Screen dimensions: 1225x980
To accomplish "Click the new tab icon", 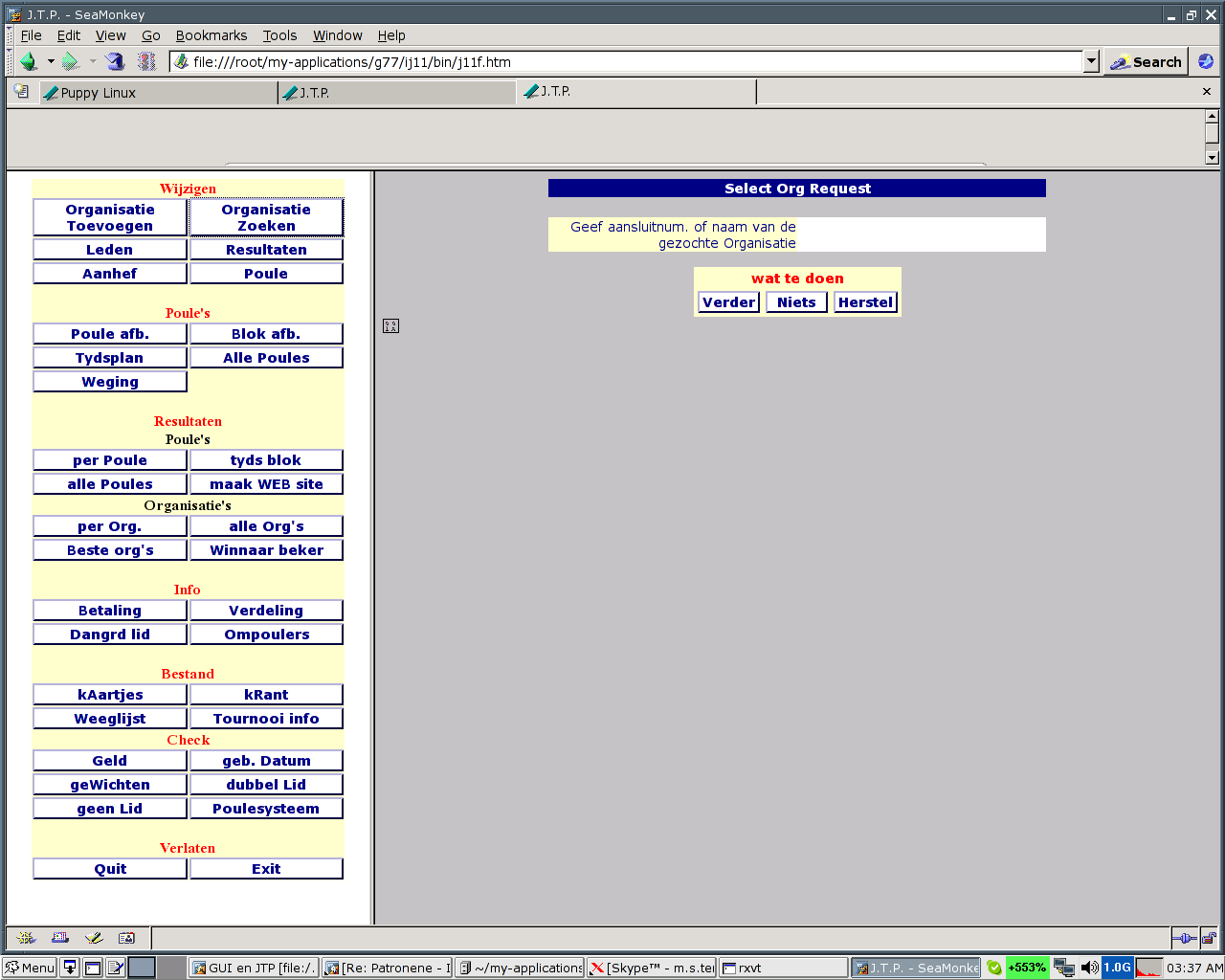I will pyautogui.click(x=22, y=92).
